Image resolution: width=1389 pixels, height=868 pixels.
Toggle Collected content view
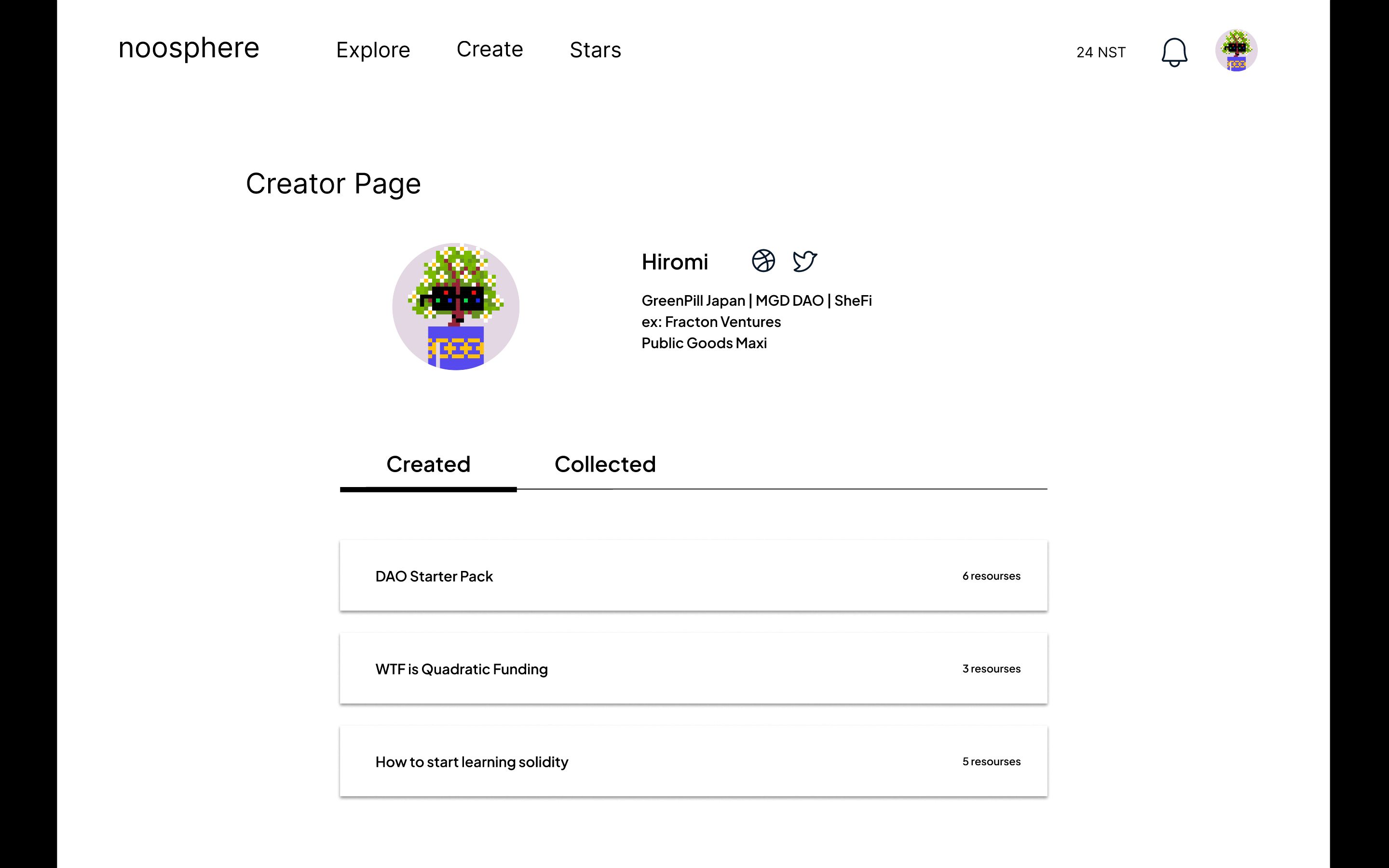(605, 463)
